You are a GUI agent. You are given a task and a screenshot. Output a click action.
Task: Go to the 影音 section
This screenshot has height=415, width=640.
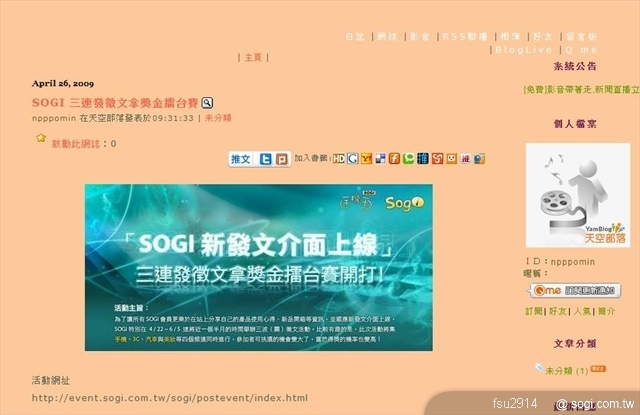click(420, 37)
